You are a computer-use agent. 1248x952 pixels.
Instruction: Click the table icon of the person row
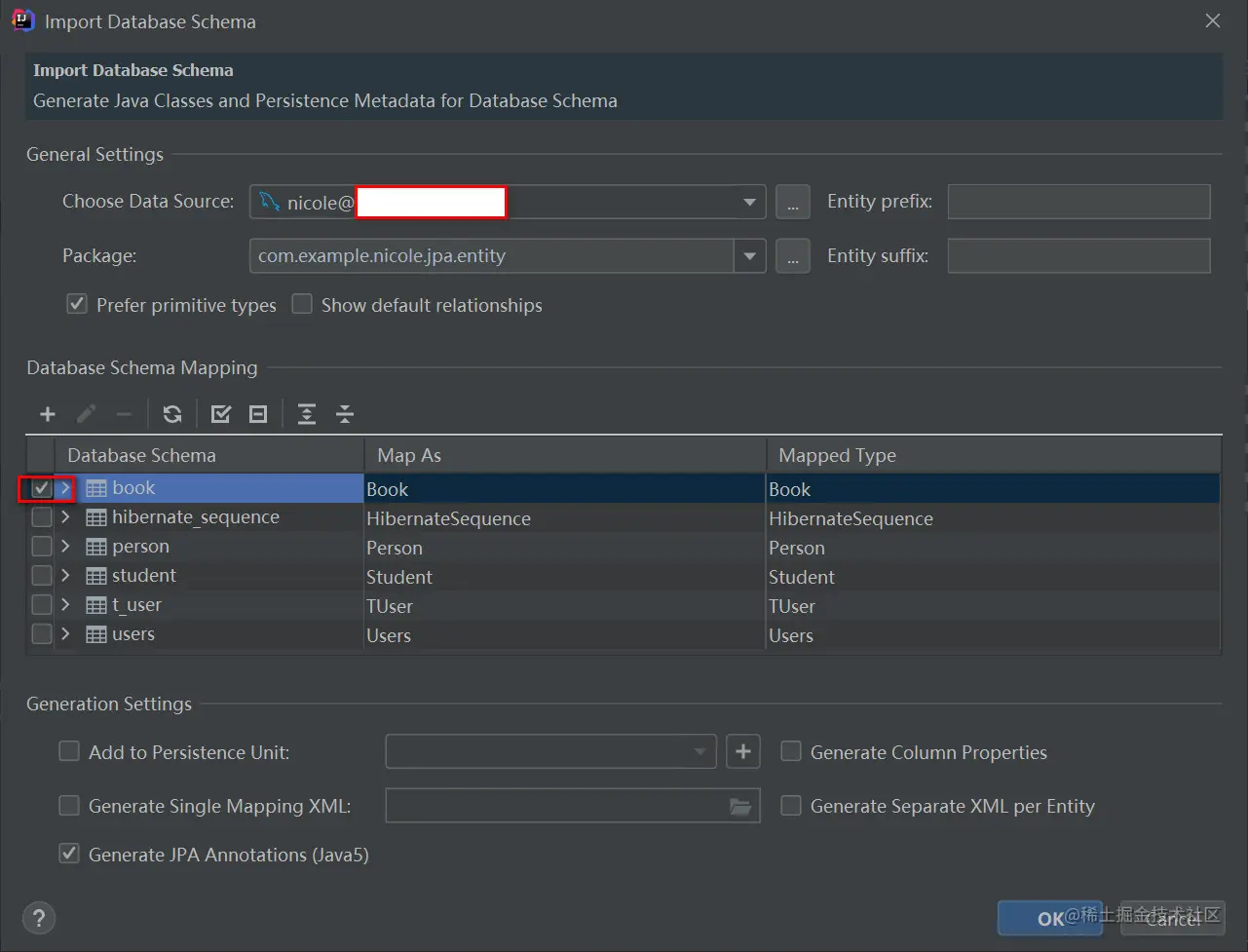point(96,547)
